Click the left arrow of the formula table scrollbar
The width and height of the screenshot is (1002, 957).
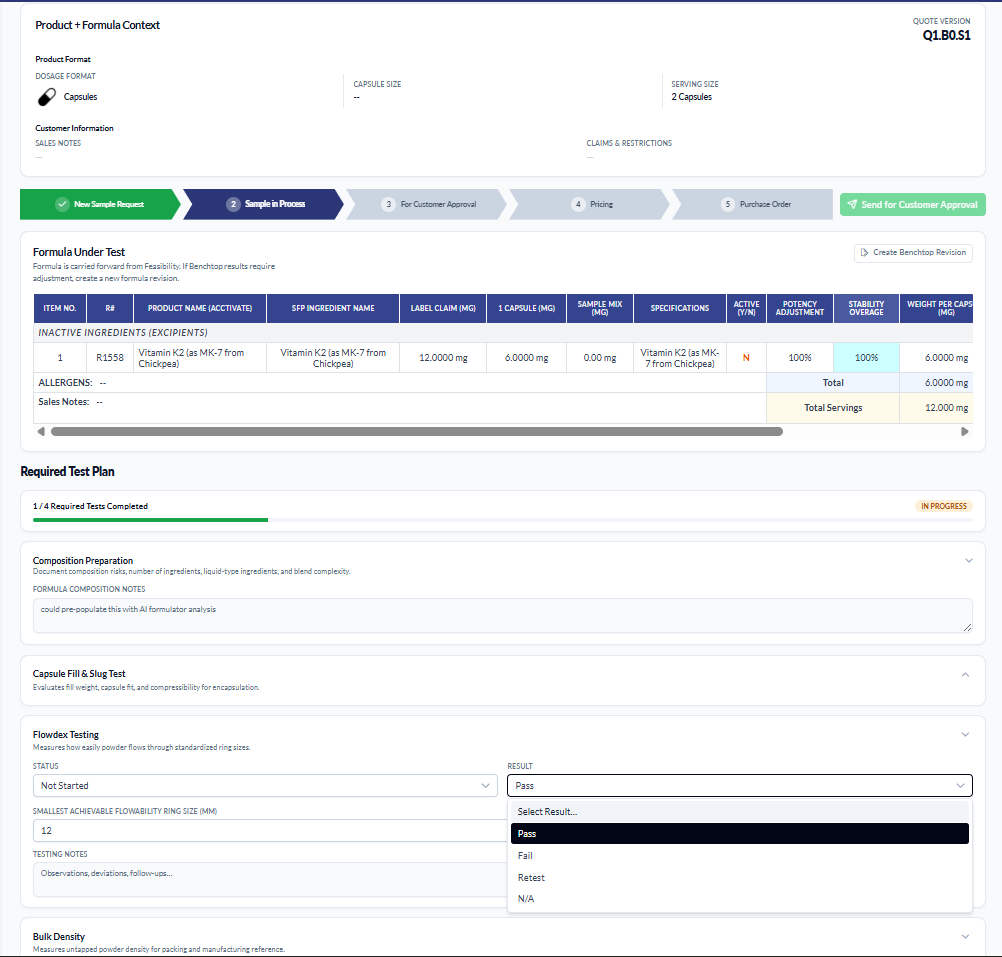(x=41, y=431)
